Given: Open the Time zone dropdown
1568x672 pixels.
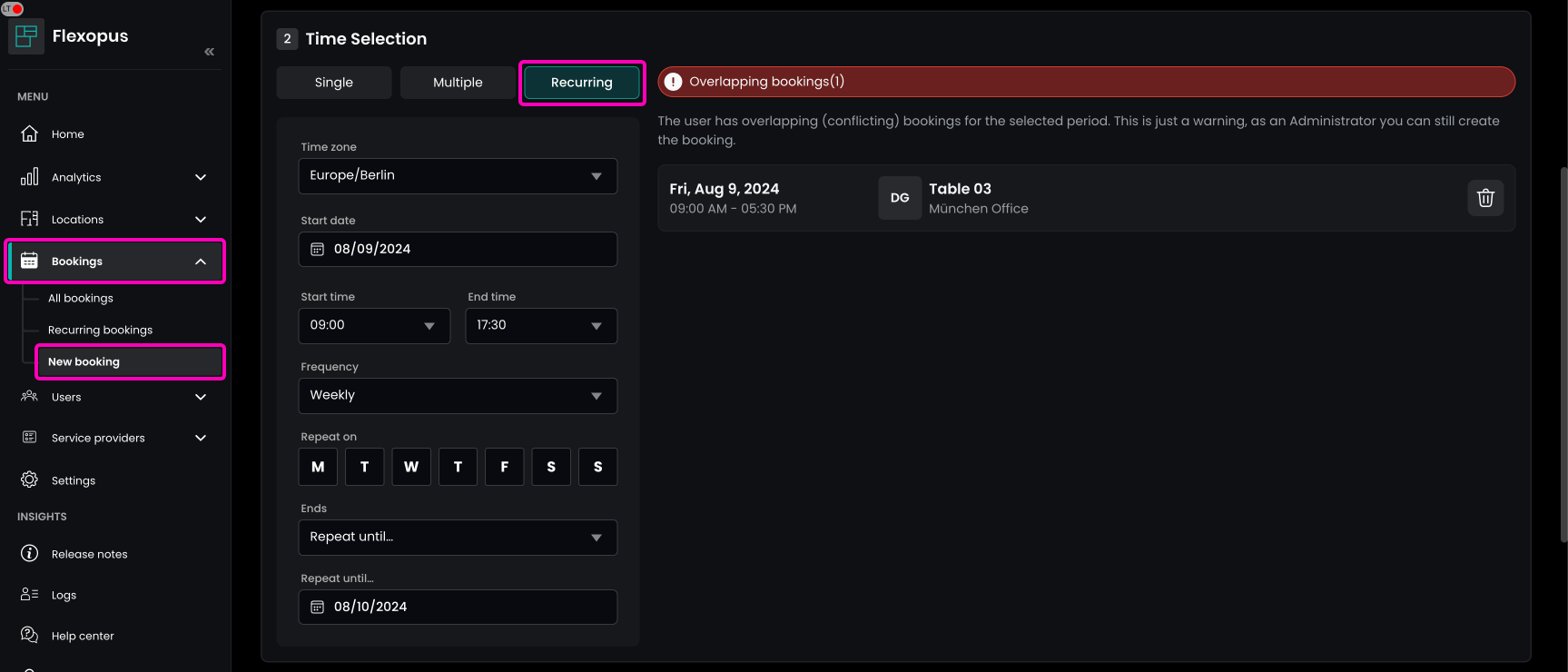Looking at the screenshot, I should [x=458, y=175].
